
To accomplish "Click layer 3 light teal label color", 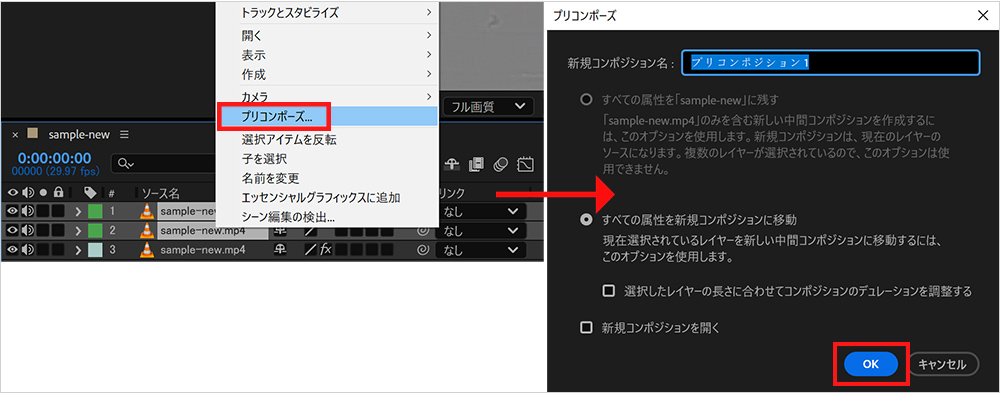I will pos(95,250).
